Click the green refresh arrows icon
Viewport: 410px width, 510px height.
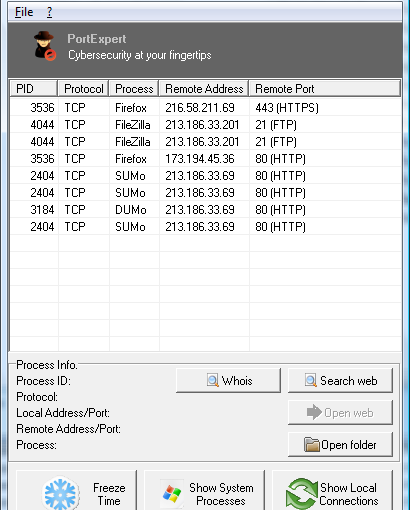301,494
